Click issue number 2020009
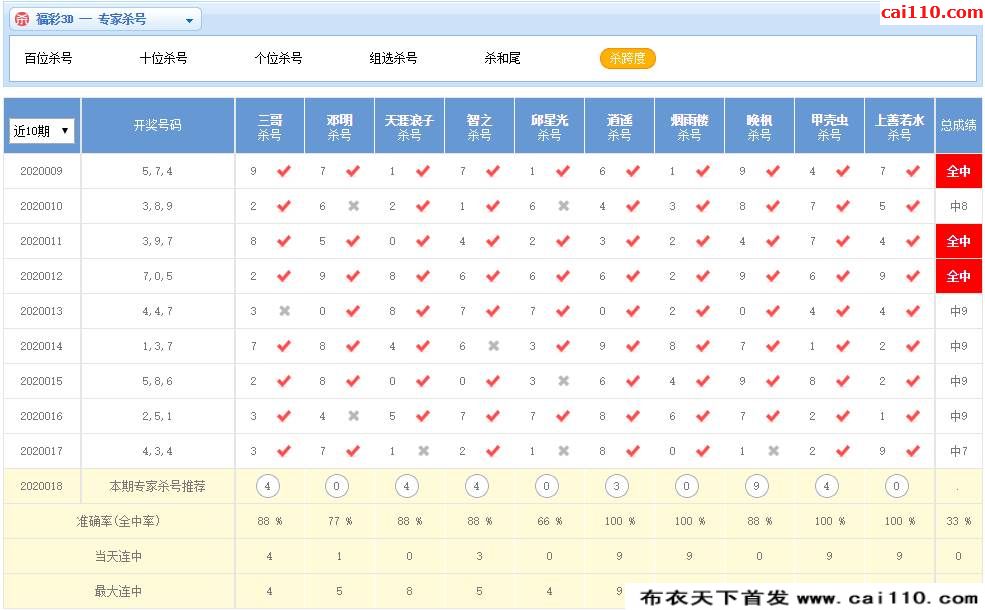985x610 pixels. tap(41, 171)
